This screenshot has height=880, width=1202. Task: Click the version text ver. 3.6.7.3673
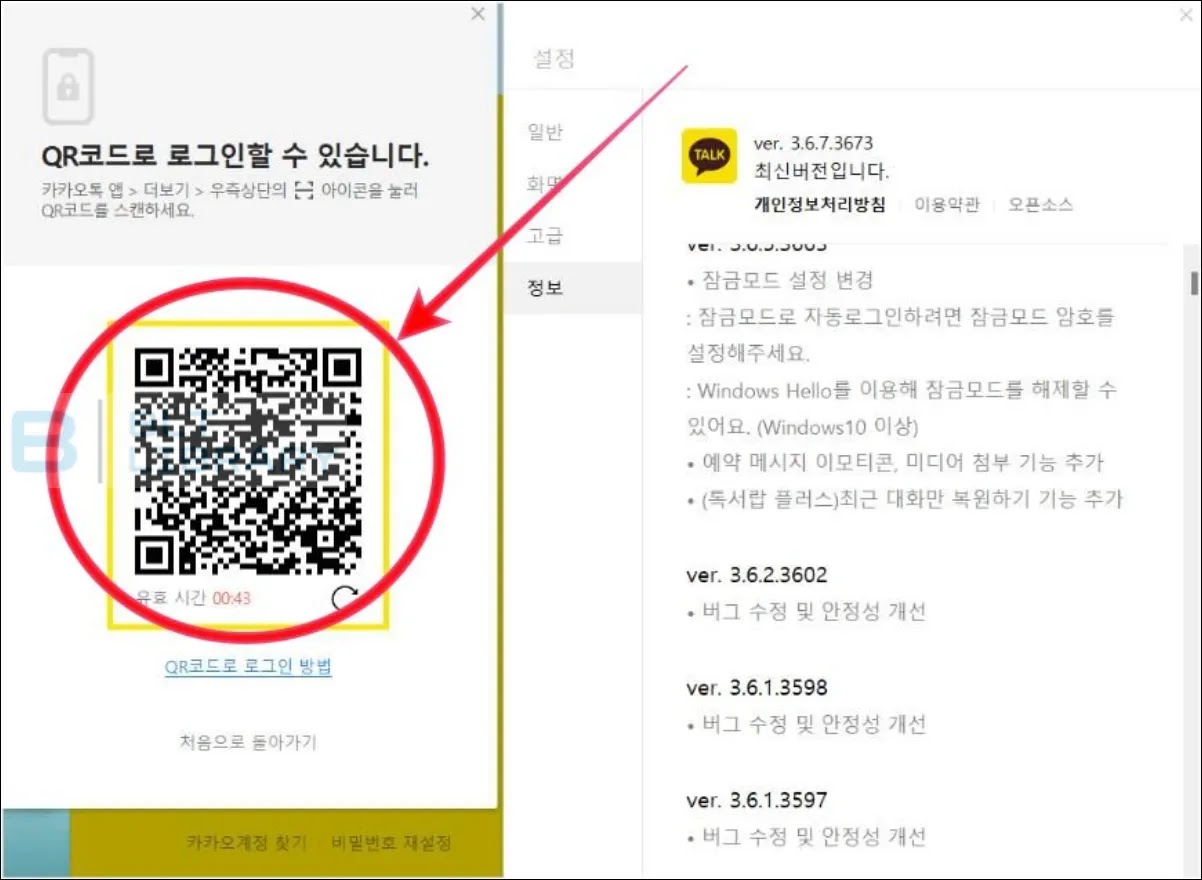coord(813,145)
